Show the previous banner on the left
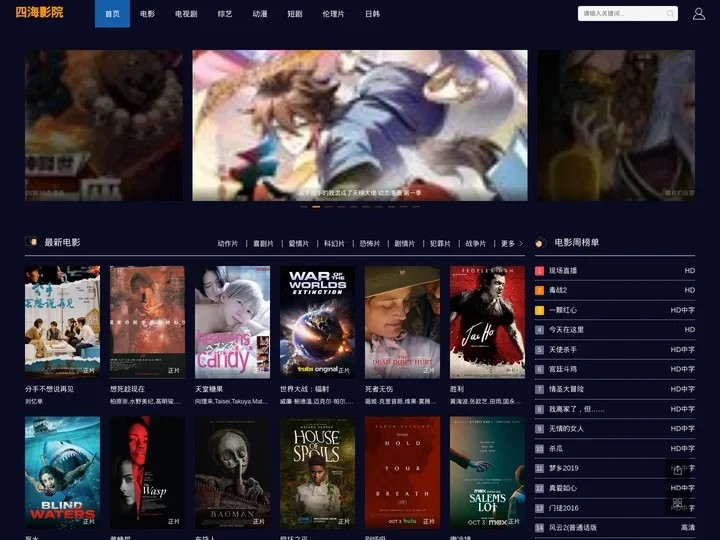720x540 pixels. click(104, 125)
